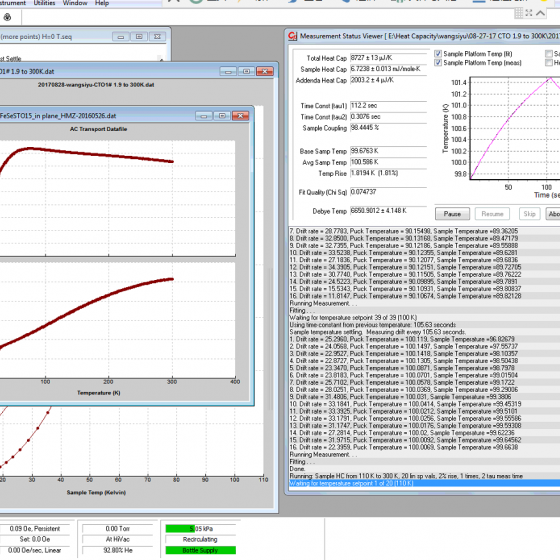Click the Base Samp Temp value 99.6763 K

(x=388, y=151)
